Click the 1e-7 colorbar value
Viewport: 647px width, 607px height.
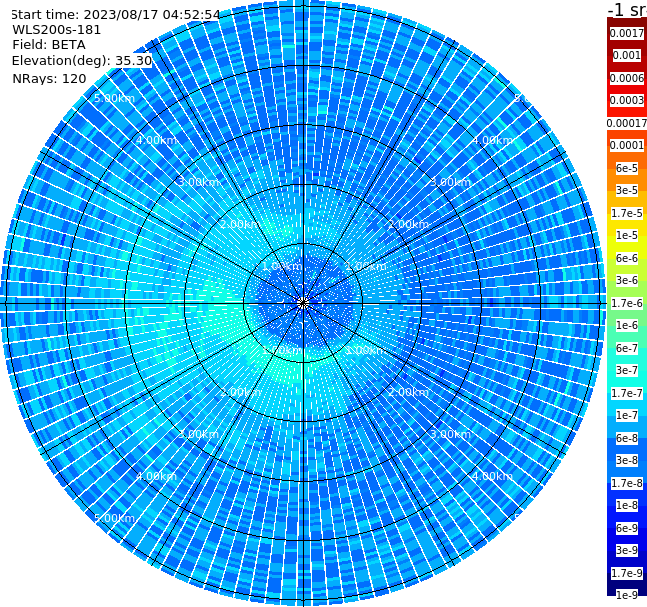(x=627, y=415)
